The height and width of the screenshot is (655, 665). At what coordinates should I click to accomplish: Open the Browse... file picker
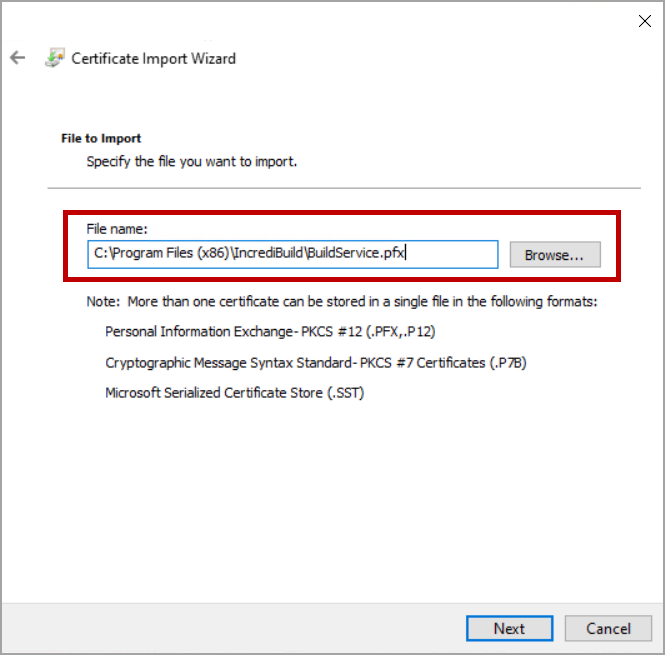[x=554, y=255]
